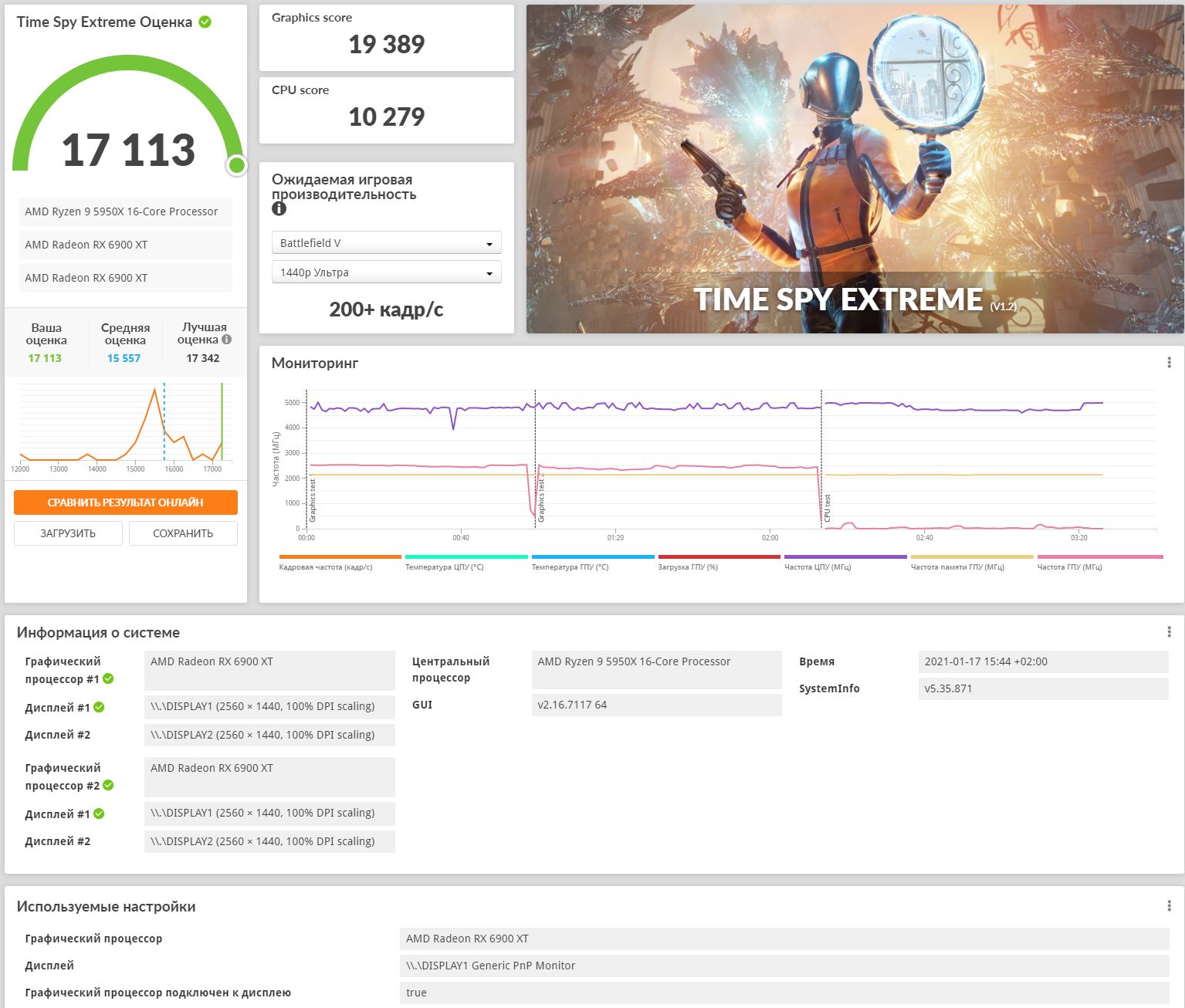Viewport: 1185px width, 1008px height.
Task: Click the Средняя оценка value 15 557
Action: point(124,358)
